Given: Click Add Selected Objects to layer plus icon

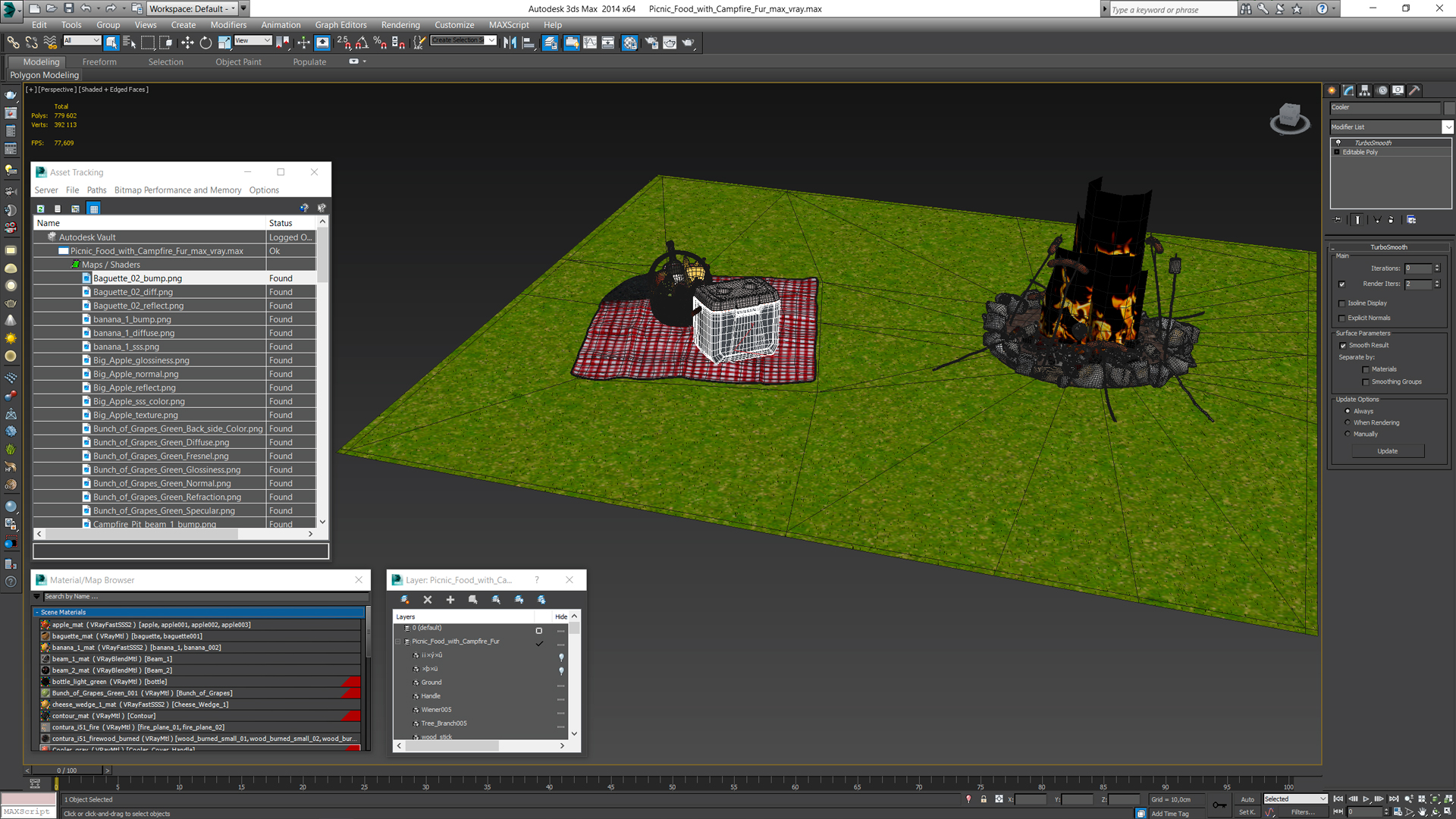Looking at the screenshot, I should point(450,600).
